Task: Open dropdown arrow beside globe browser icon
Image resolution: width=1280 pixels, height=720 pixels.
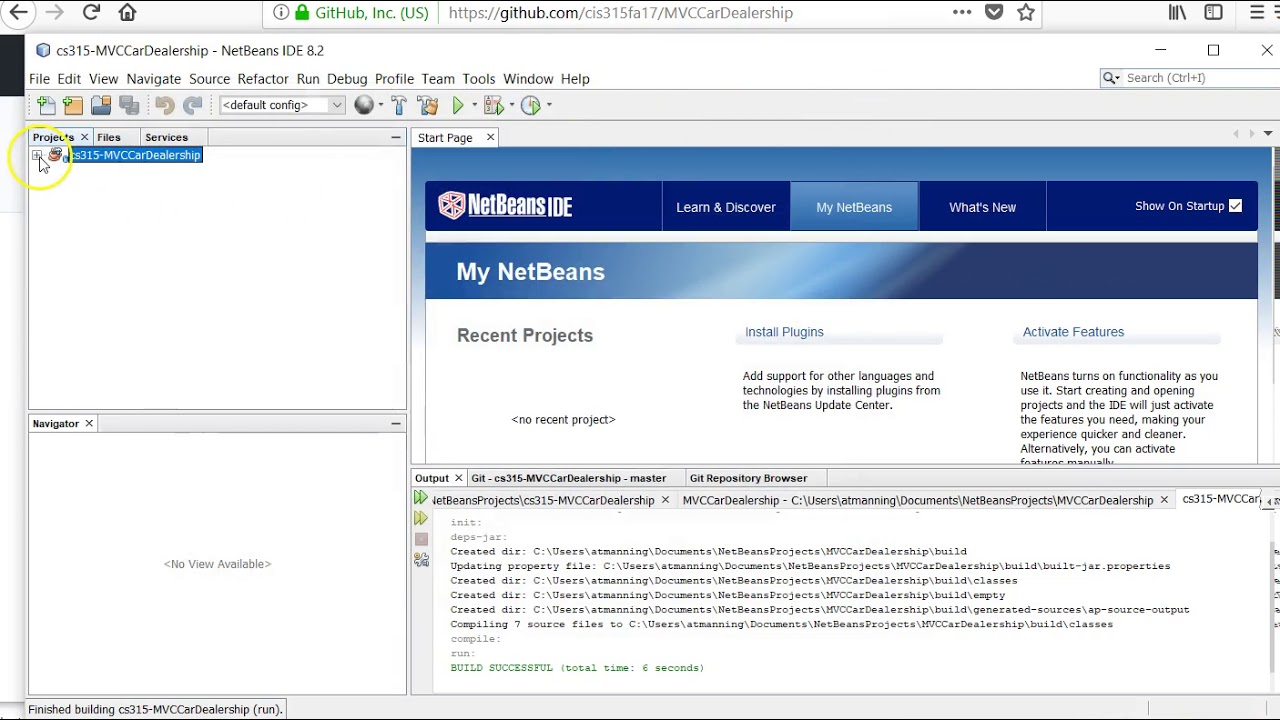Action: [380, 105]
